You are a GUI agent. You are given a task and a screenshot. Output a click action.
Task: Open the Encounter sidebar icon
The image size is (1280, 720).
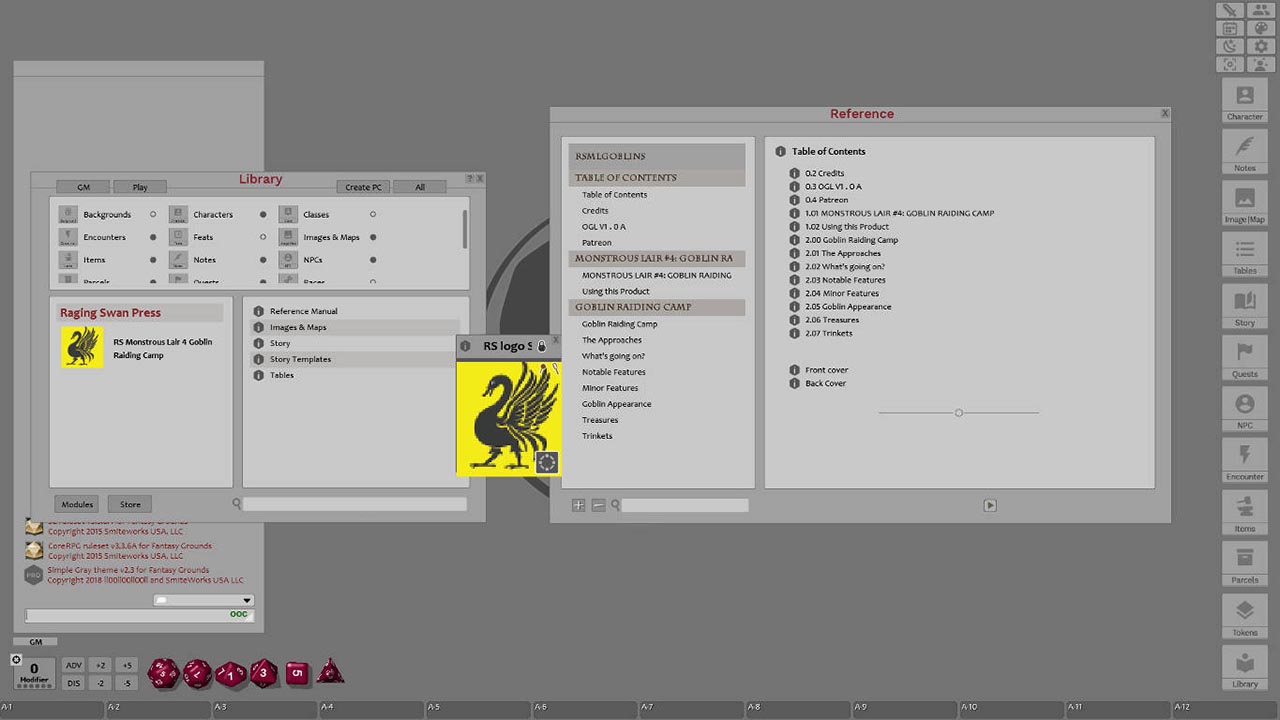click(x=1244, y=457)
